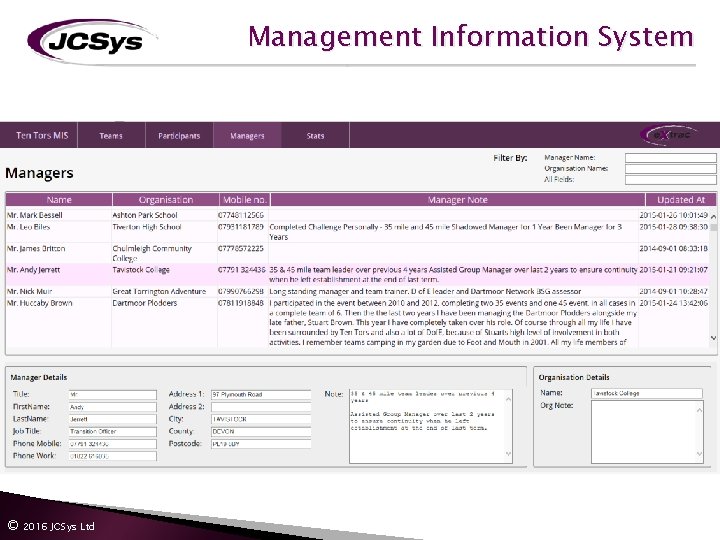Click the updated timestamp 2014-09-01 08:33:18
The height and width of the screenshot is (540, 720).
(674, 248)
